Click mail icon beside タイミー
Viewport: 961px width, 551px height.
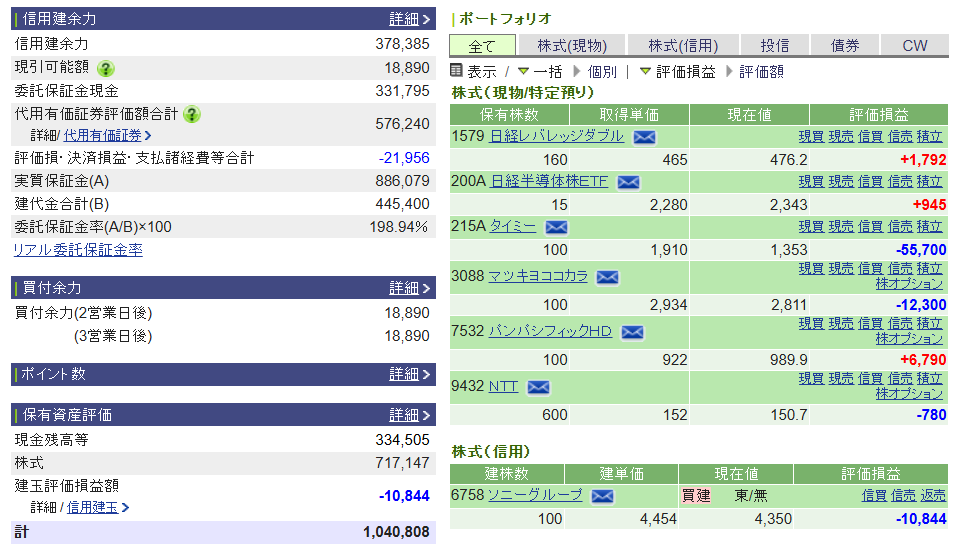556,227
